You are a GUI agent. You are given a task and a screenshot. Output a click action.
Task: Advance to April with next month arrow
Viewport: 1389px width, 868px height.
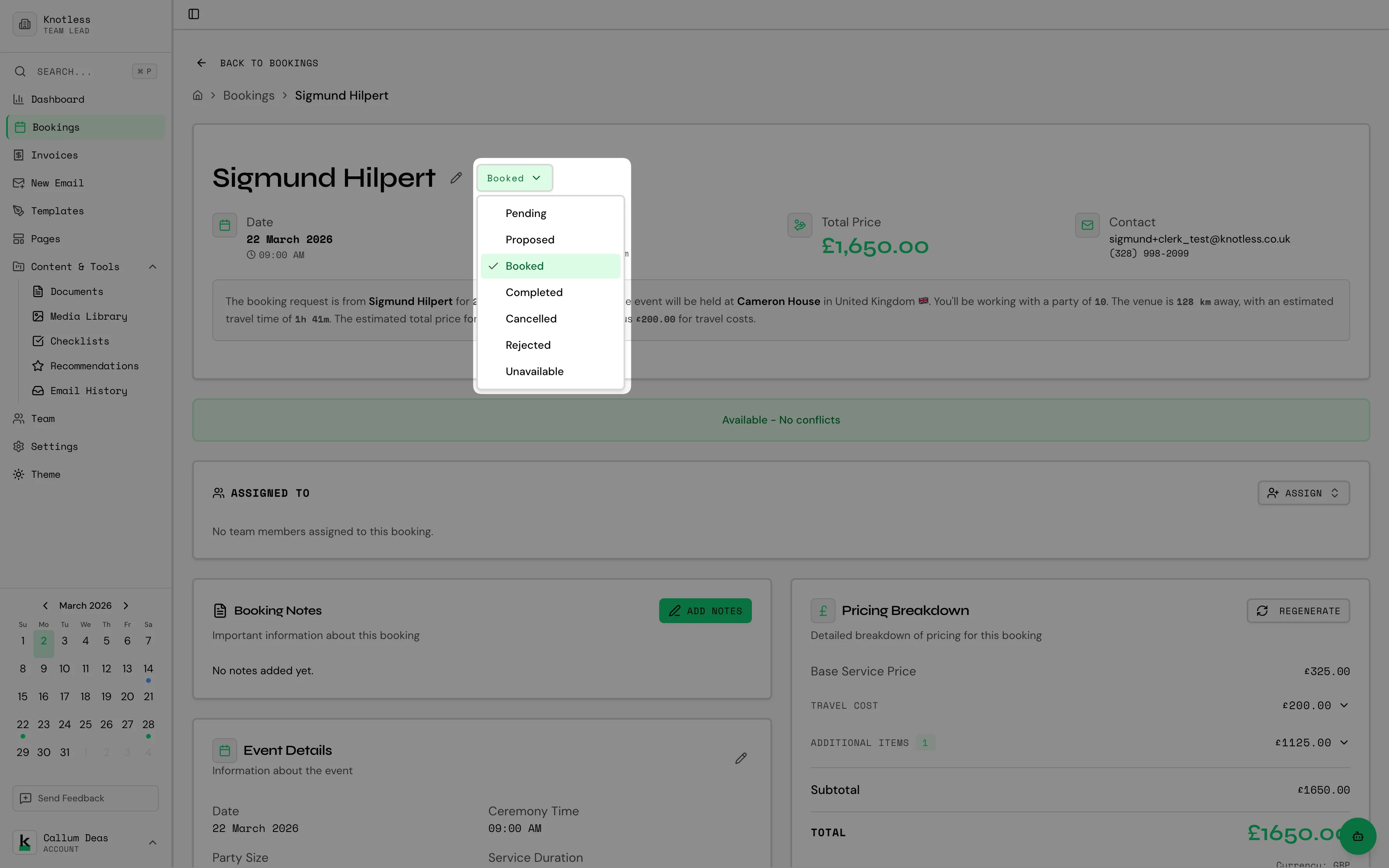(126, 605)
